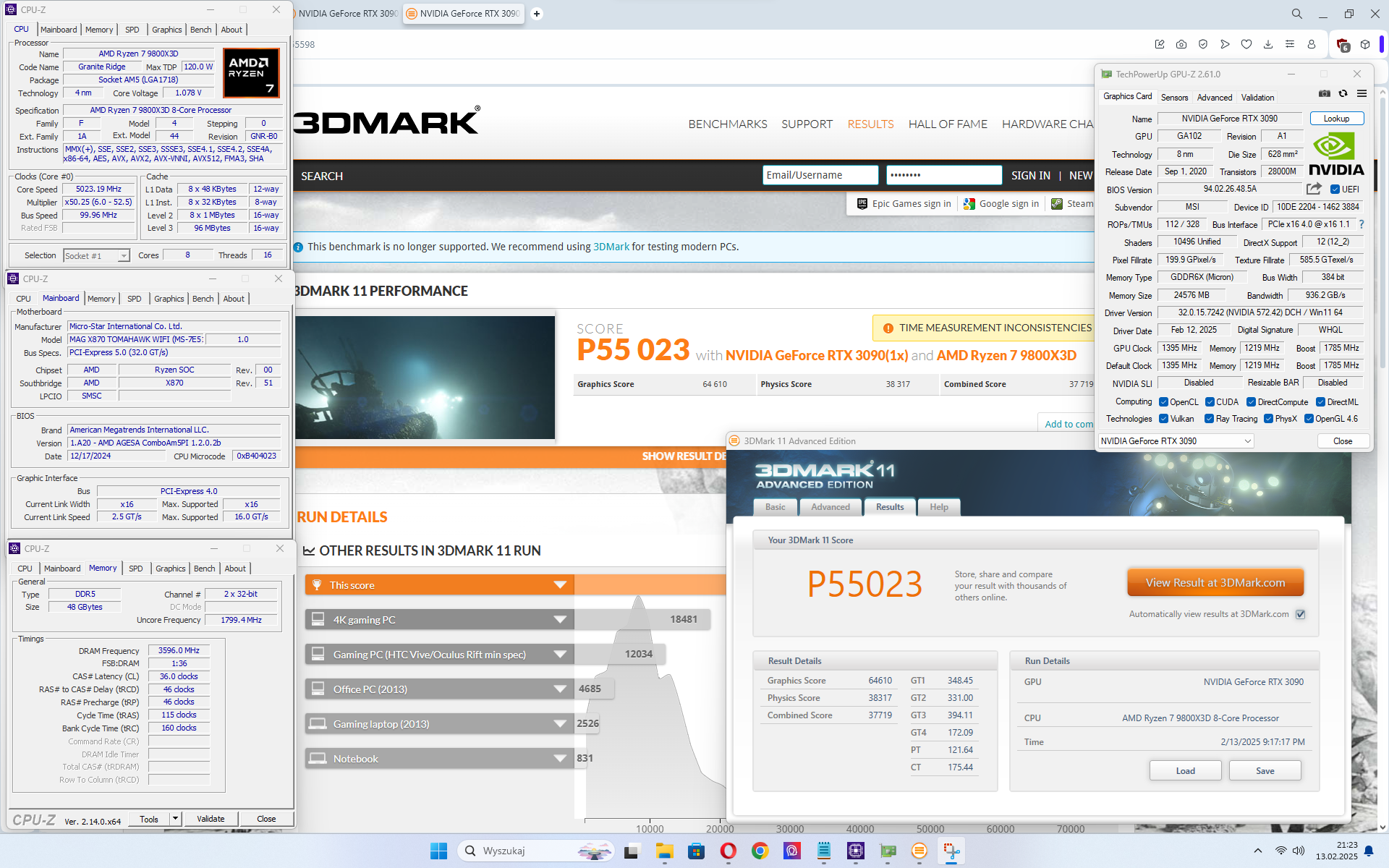Click the ad blocker shield extension icon

click(1343, 45)
